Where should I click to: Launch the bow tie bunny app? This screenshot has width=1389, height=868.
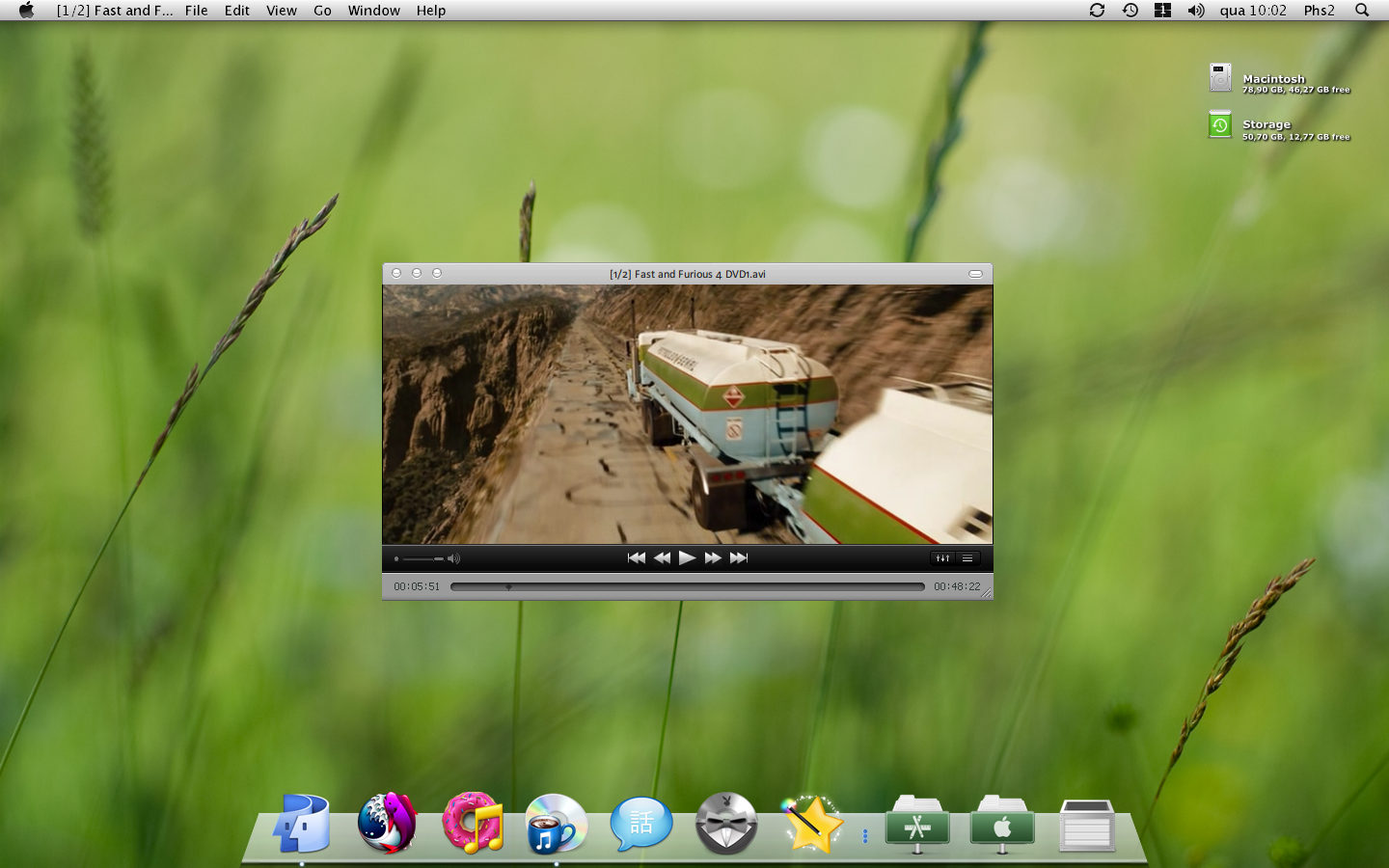coord(726,824)
